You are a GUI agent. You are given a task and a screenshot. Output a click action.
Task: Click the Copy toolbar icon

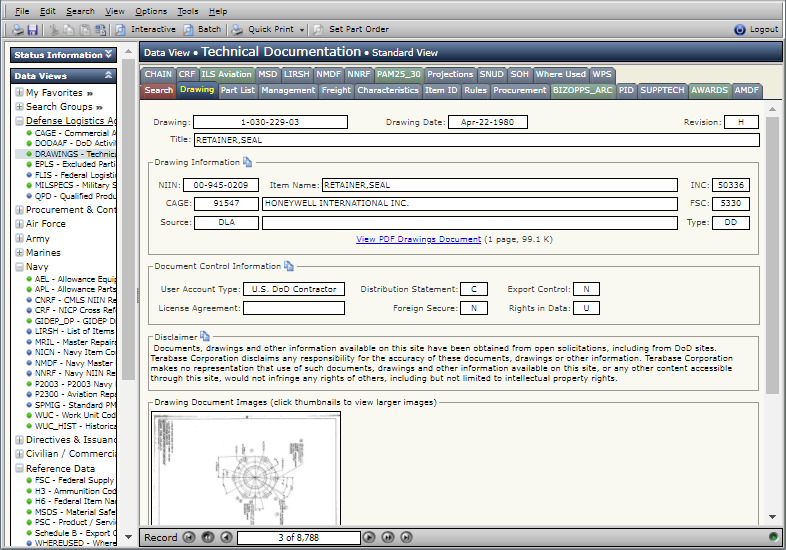click(x=69, y=30)
